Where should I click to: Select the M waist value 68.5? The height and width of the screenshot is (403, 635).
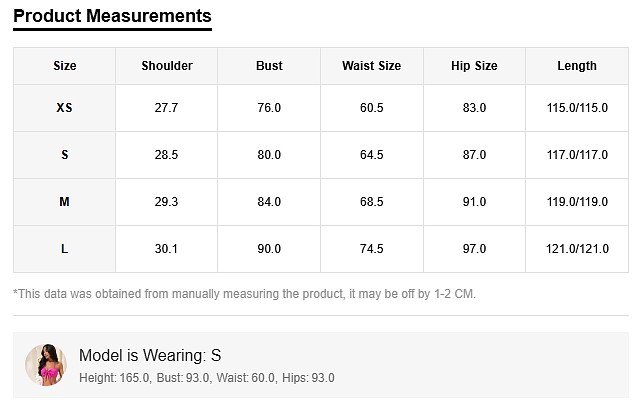coord(371,202)
